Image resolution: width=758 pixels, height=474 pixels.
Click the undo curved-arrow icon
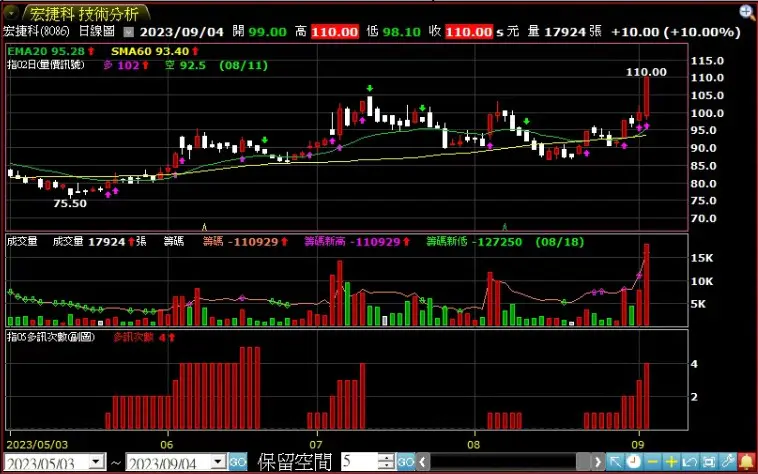click(690, 462)
